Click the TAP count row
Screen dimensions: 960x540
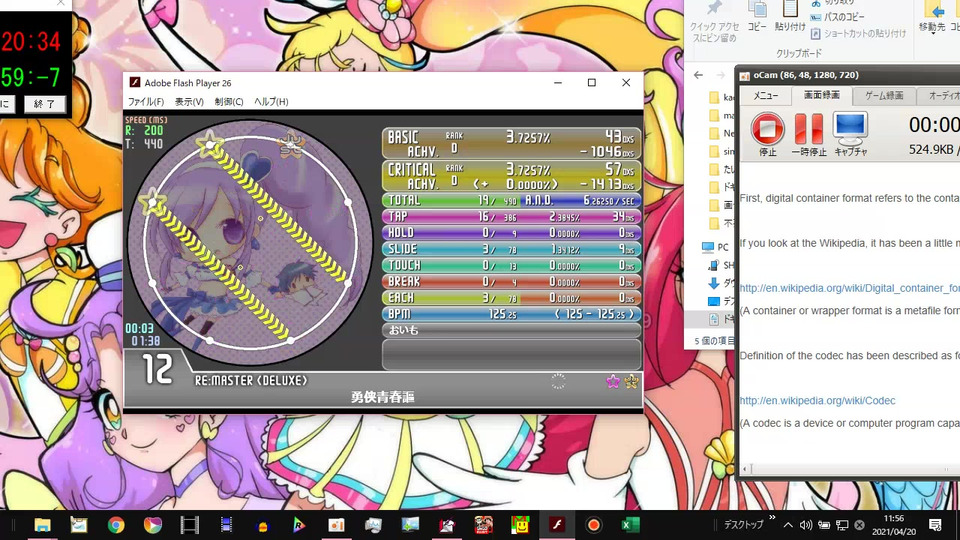[511, 216]
